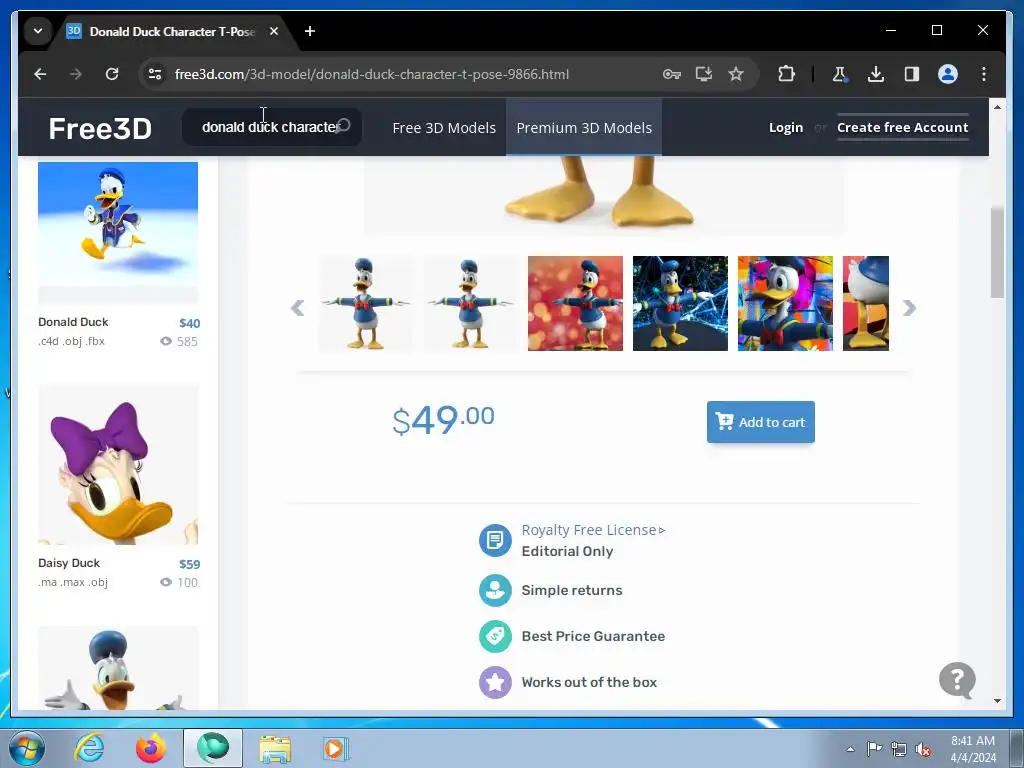This screenshot has height=768, width=1024.
Task: Click the password key icon
Action: (x=671, y=74)
